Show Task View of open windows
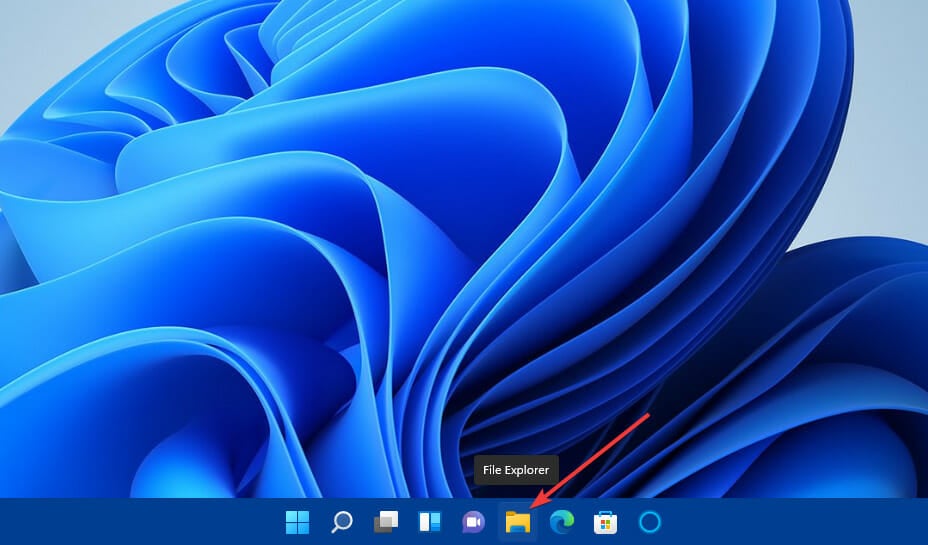 (x=386, y=522)
